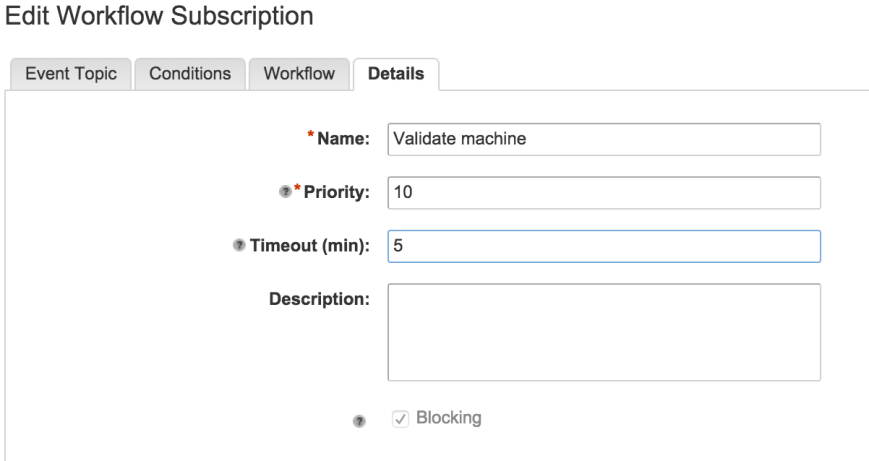The image size is (869, 461).
Task: Click into the Priority input field
Action: coord(604,192)
